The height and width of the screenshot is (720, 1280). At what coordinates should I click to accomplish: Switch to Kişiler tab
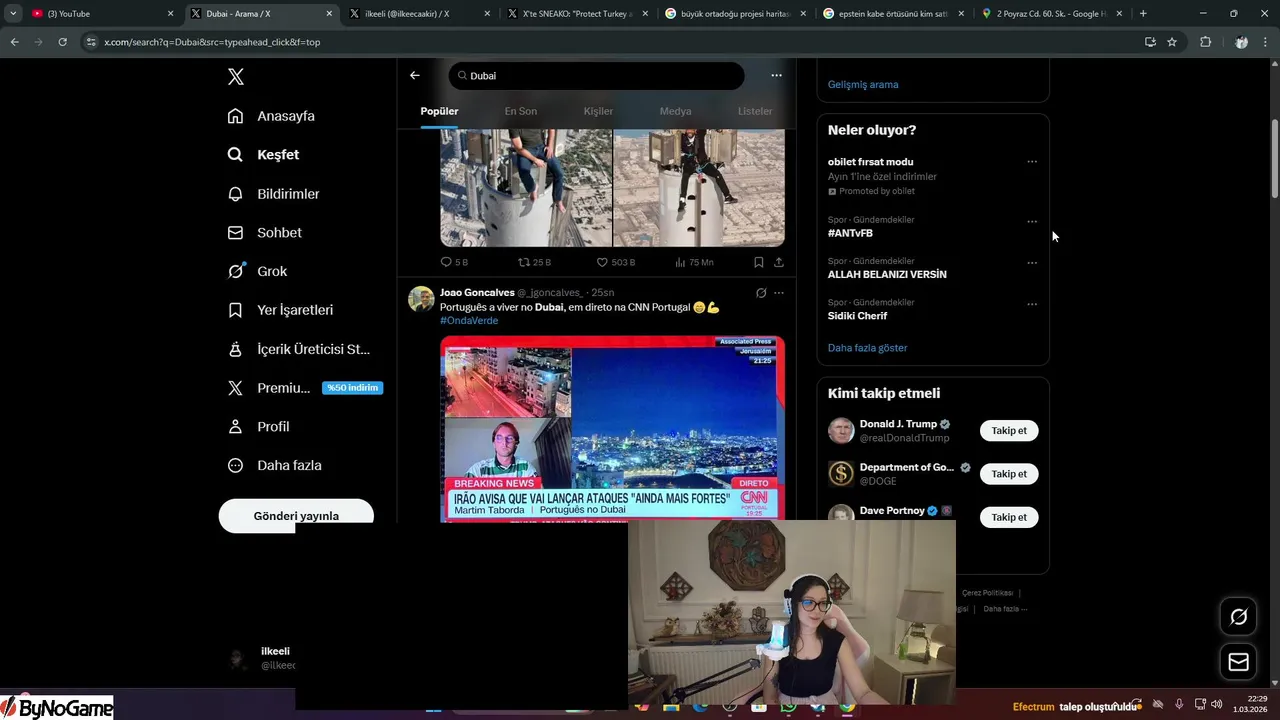click(598, 111)
